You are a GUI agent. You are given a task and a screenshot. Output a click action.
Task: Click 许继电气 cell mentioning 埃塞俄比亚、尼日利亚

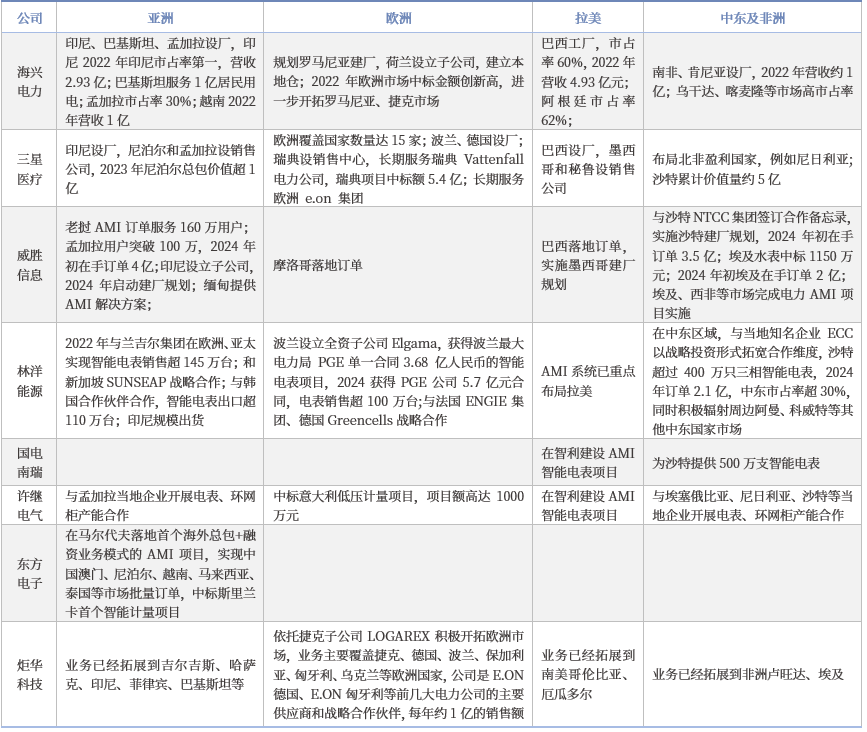click(753, 505)
